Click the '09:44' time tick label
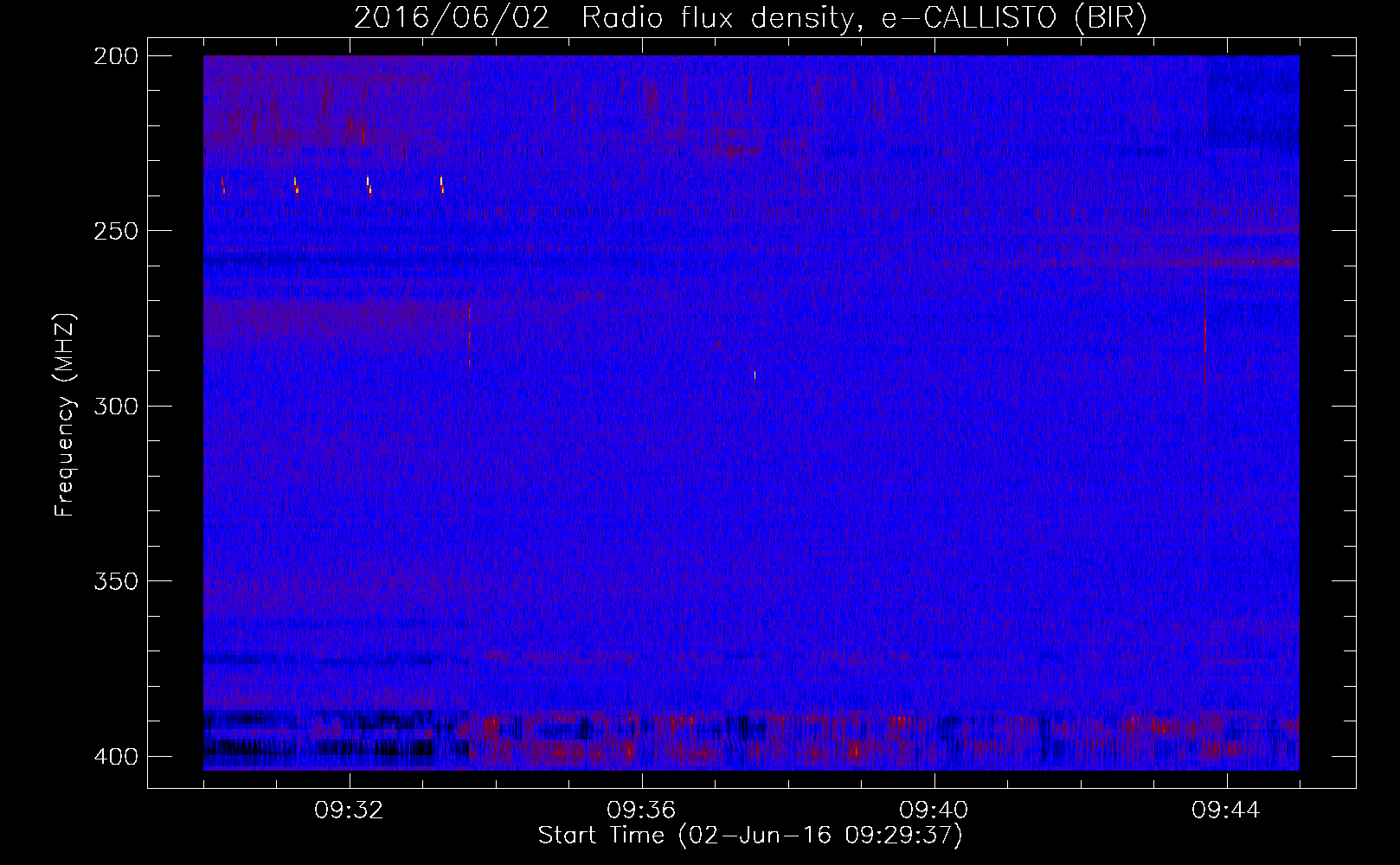The image size is (1400, 865). click(1226, 811)
